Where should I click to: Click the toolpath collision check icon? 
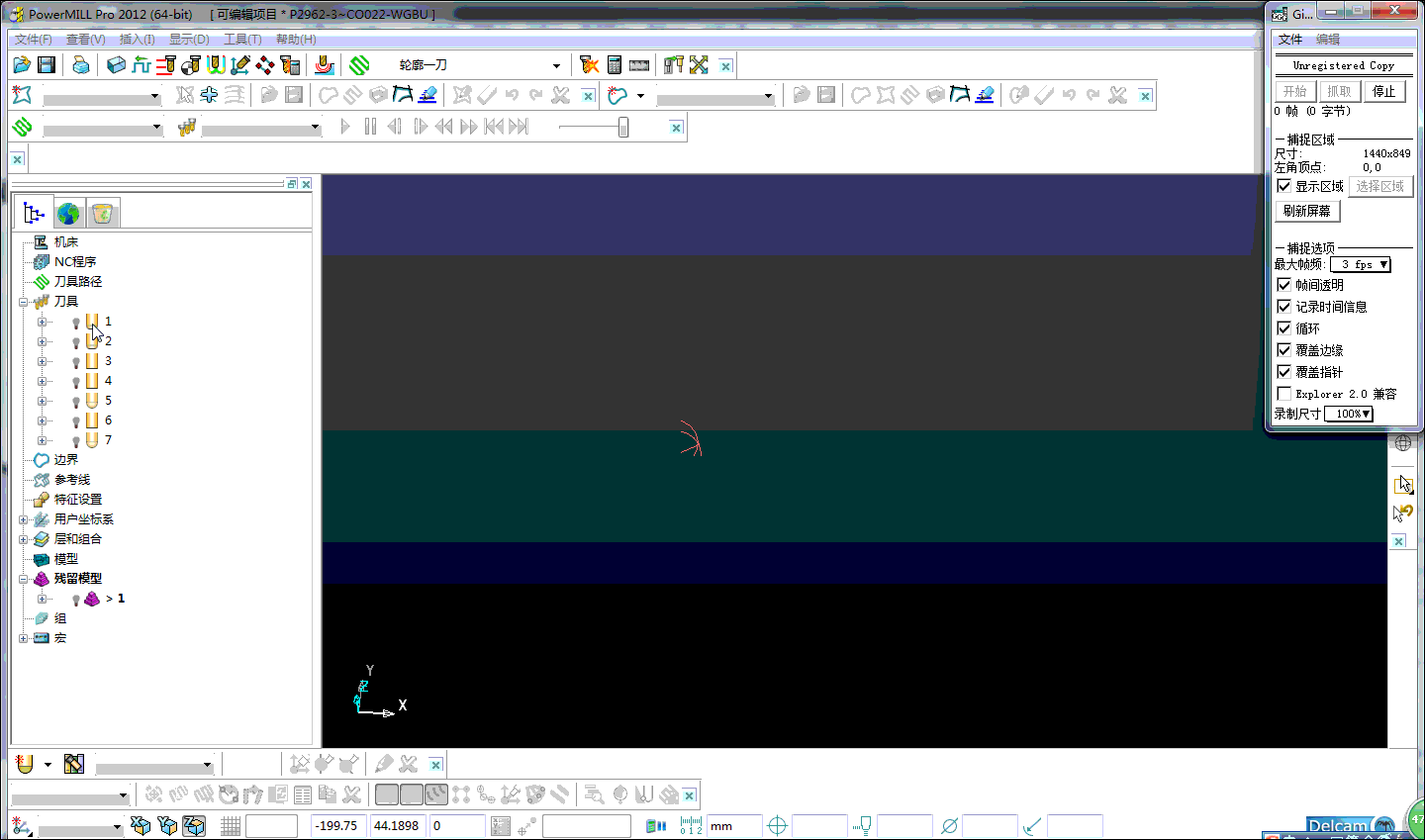pos(590,65)
